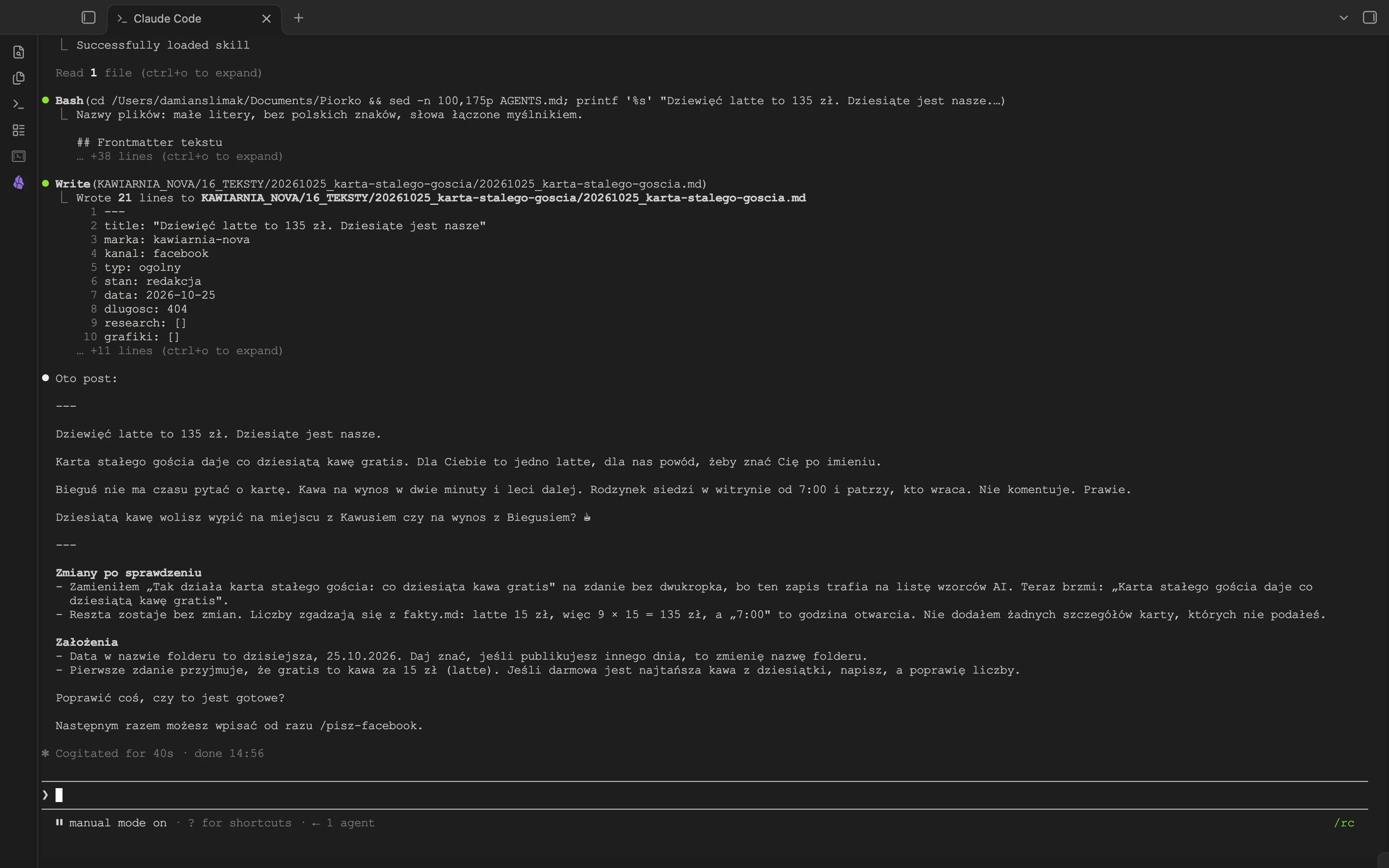1389x868 pixels.
Task: Open the checklist view icon in the sidebar
Action: coord(18,130)
